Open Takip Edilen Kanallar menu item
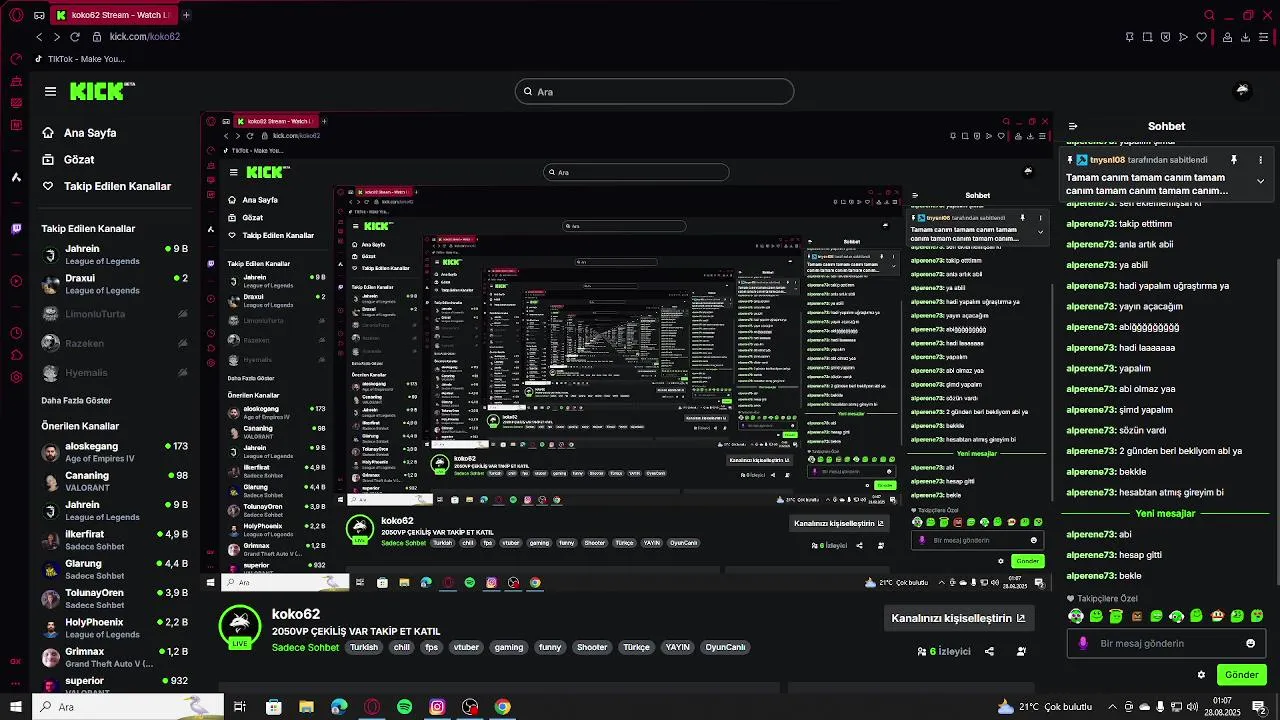1280x720 pixels. (106, 186)
